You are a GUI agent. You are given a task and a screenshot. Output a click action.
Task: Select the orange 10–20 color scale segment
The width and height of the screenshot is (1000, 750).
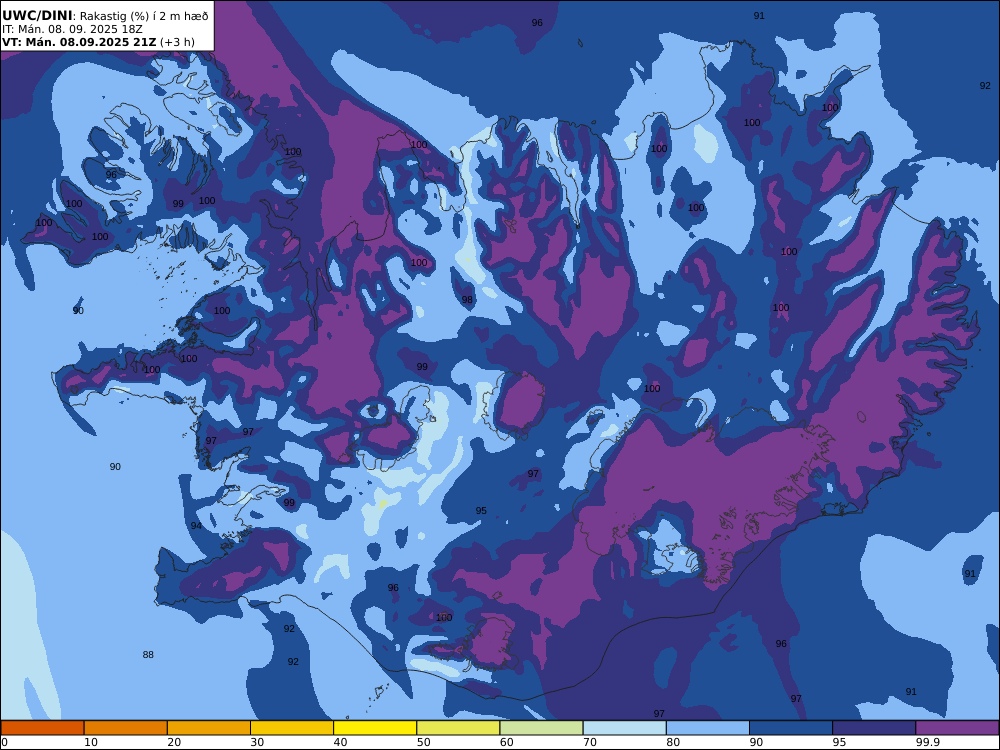click(126, 728)
